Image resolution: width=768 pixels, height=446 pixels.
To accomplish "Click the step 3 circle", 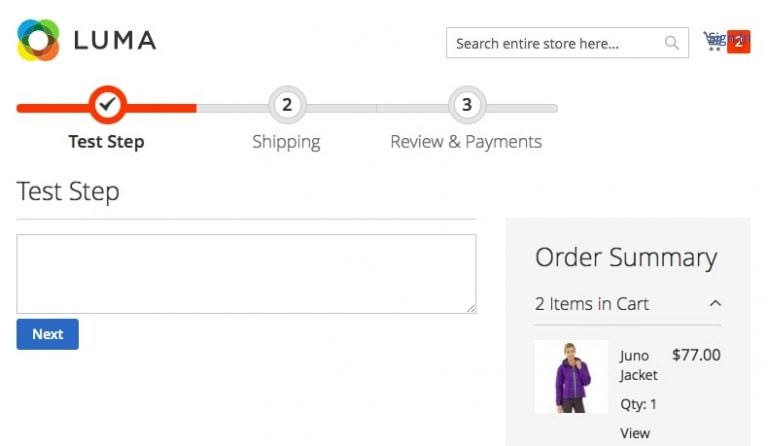I will pos(466,104).
